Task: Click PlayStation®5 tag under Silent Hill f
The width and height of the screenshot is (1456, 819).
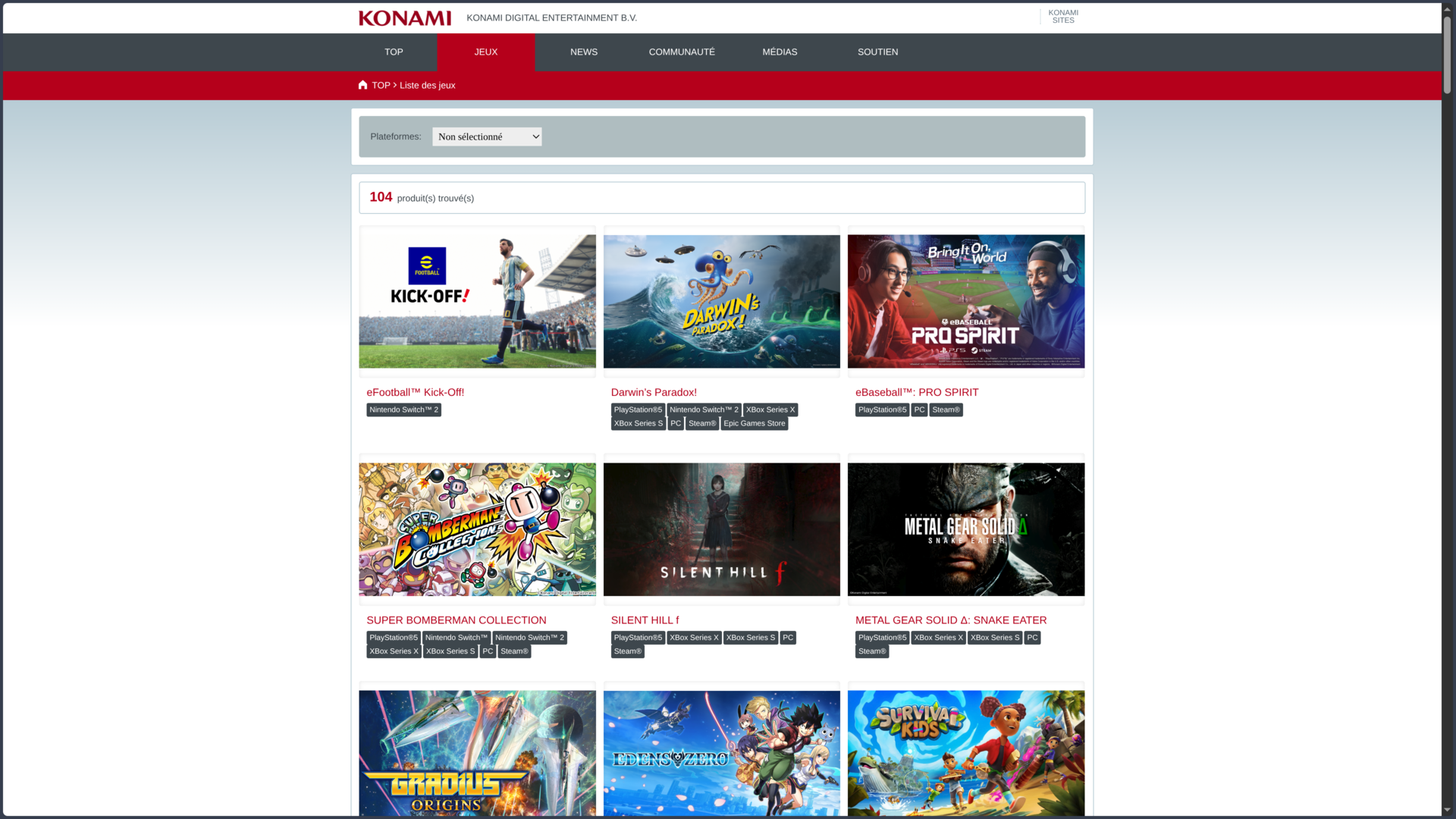Action: point(638,638)
